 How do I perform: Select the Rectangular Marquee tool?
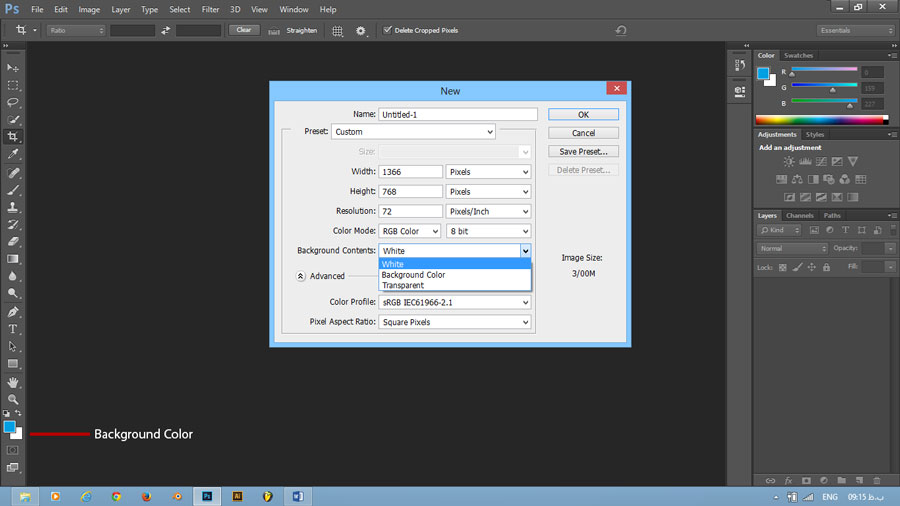(x=13, y=85)
